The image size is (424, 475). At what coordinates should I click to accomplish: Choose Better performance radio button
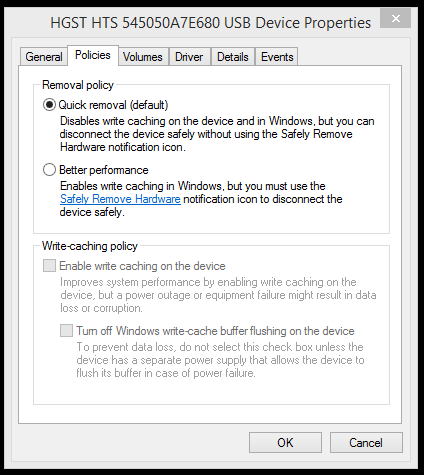click(49, 170)
